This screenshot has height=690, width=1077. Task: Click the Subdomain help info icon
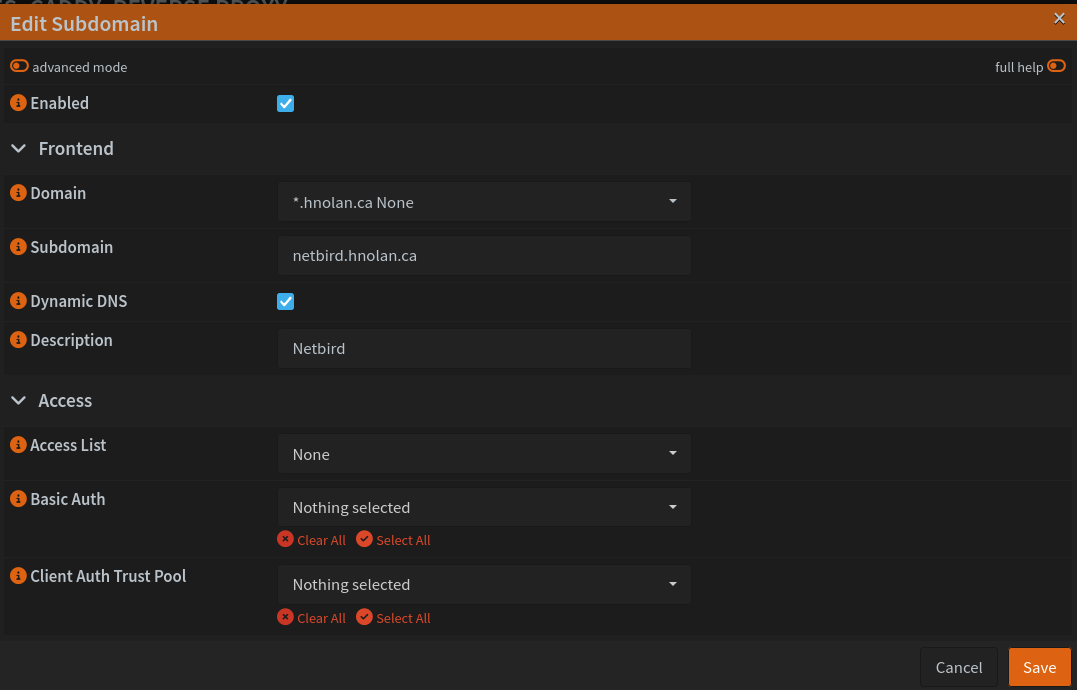click(18, 247)
